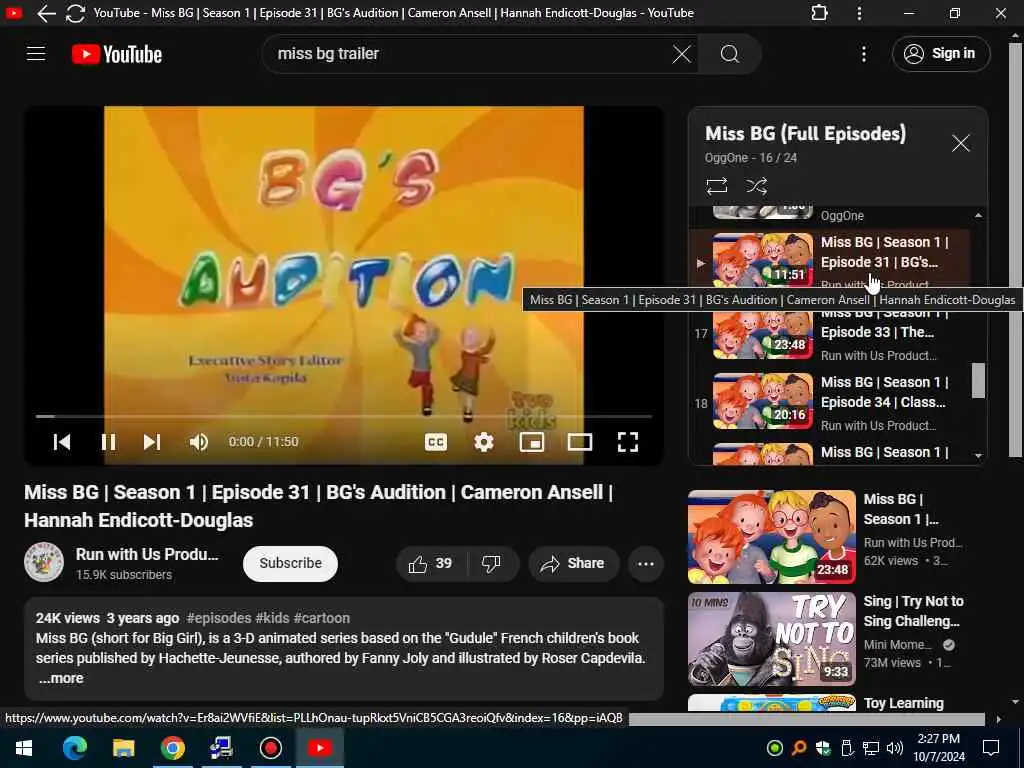
Task: Play Episode 34 Class playlist entry
Action: click(829, 403)
